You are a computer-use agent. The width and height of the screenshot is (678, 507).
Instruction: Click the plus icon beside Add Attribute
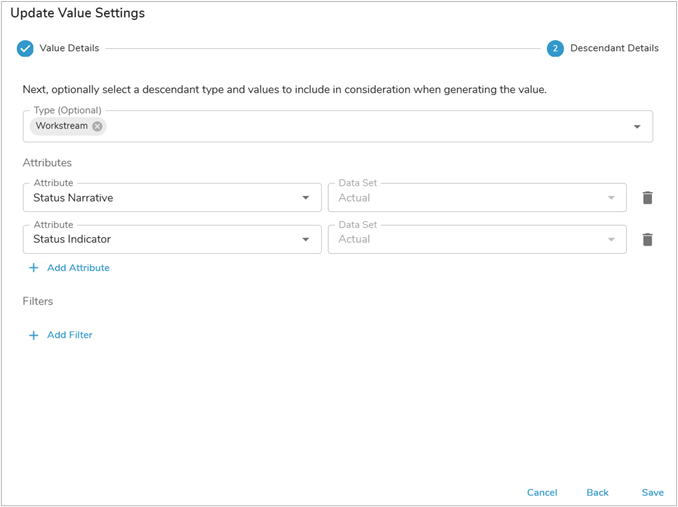(33, 268)
